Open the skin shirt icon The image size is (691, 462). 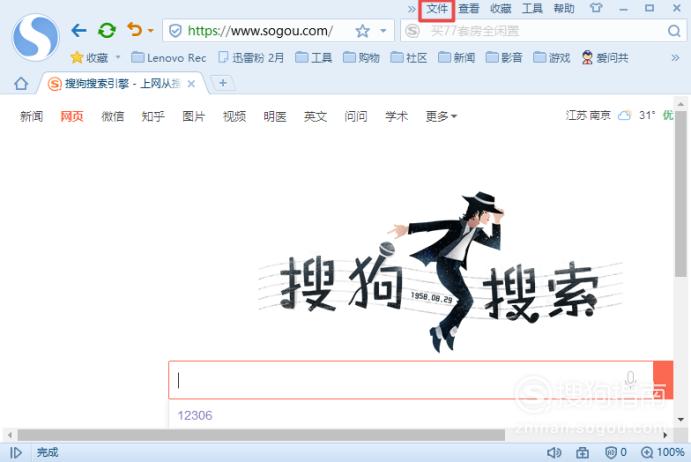pyautogui.click(x=596, y=8)
